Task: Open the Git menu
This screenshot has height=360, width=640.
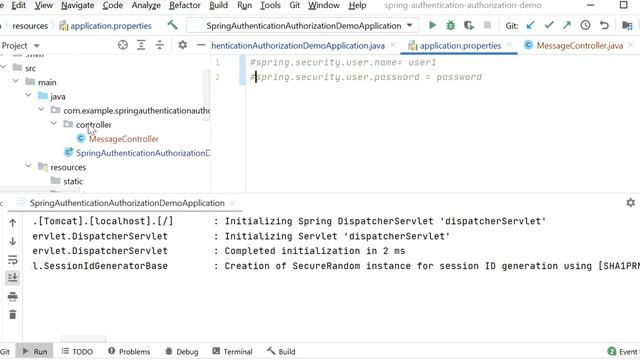Action: 295,5
